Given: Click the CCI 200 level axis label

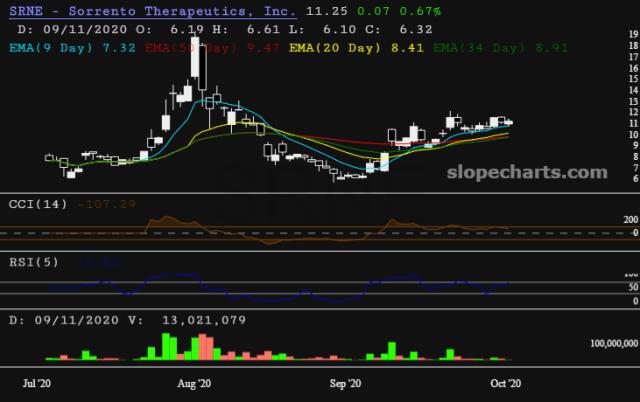Looking at the screenshot, I should point(631,220).
